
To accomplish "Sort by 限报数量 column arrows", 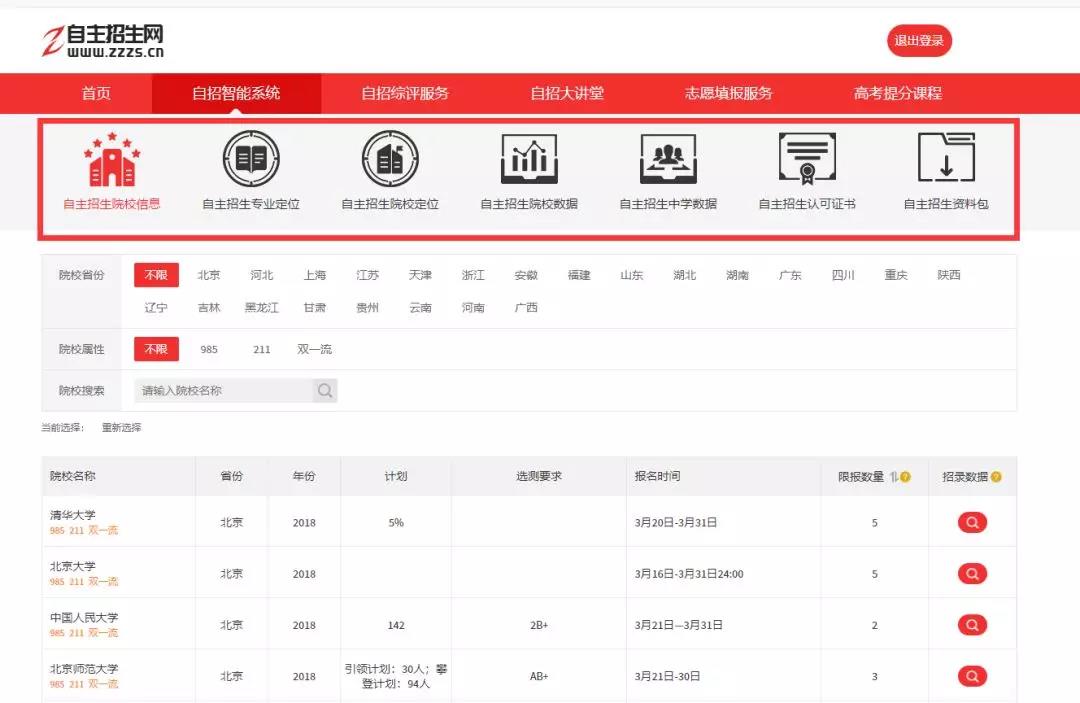I will (894, 477).
